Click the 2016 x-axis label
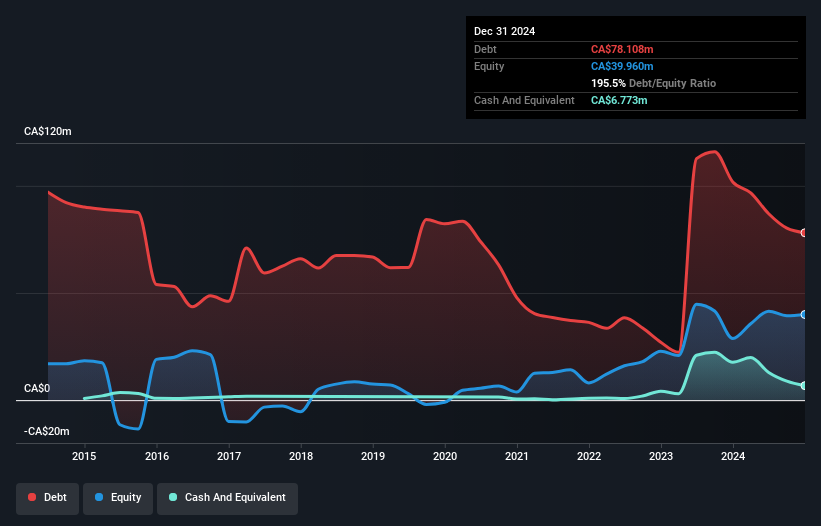821x526 pixels. pos(157,456)
